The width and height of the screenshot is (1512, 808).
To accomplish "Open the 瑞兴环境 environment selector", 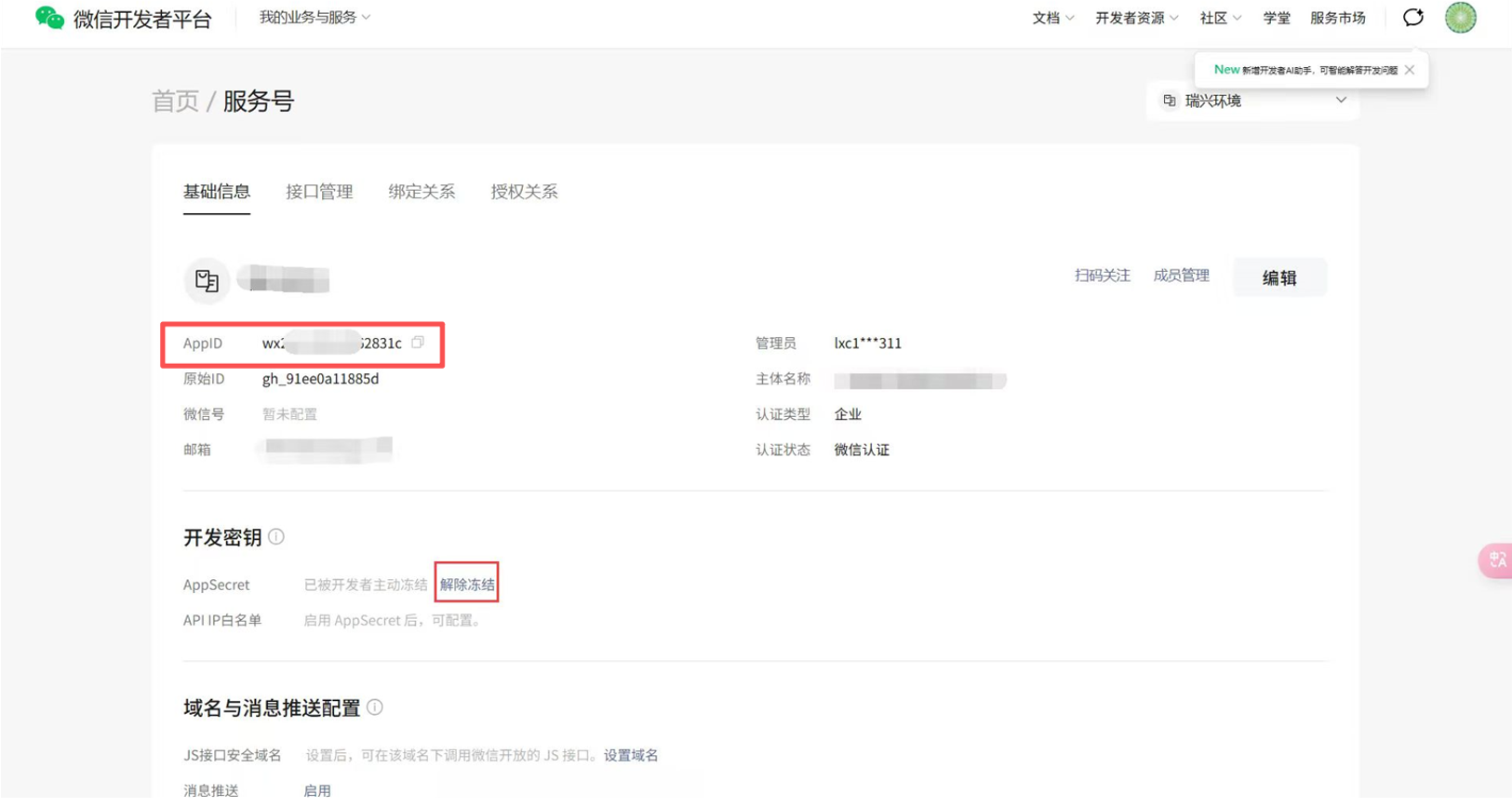I will tap(1253, 101).
